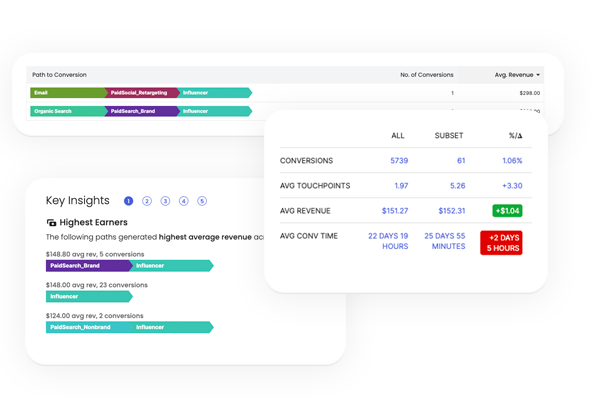600x400 pixels.
Task: Select the $298.00 average revenue cell
Action: [x=530, y=93]
